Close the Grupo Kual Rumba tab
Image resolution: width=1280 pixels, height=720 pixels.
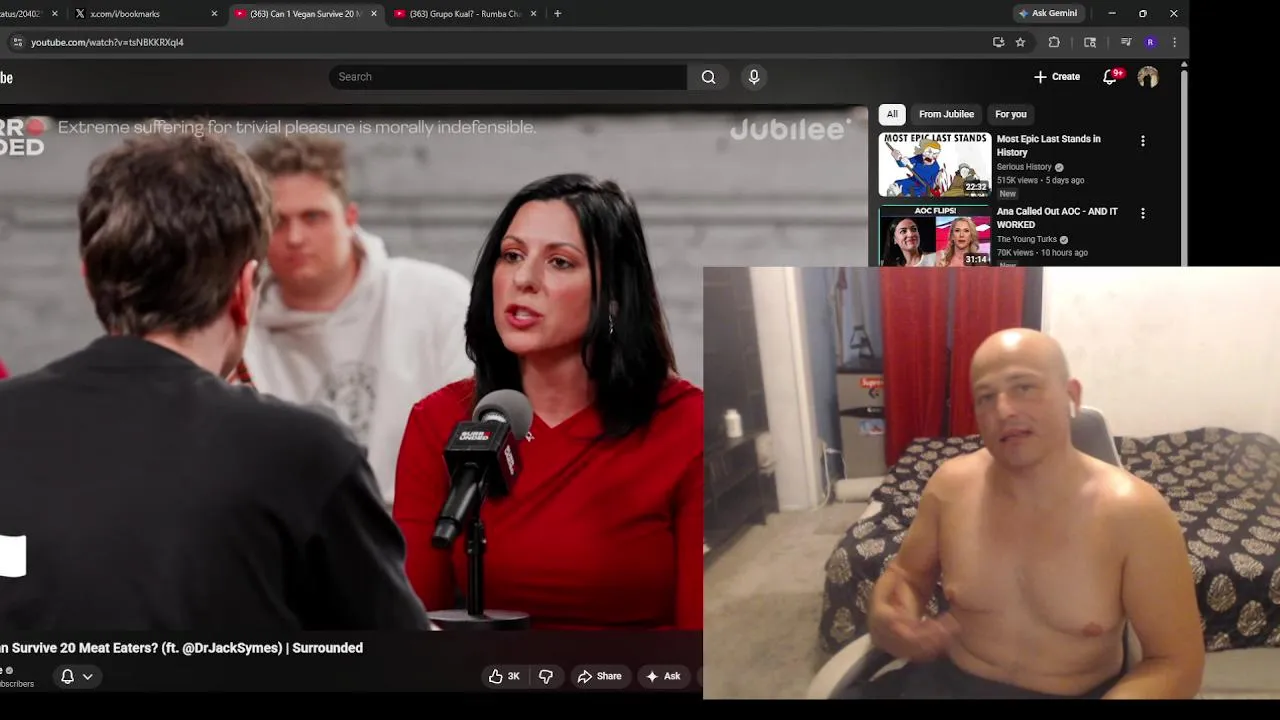(x=533, y=14)
